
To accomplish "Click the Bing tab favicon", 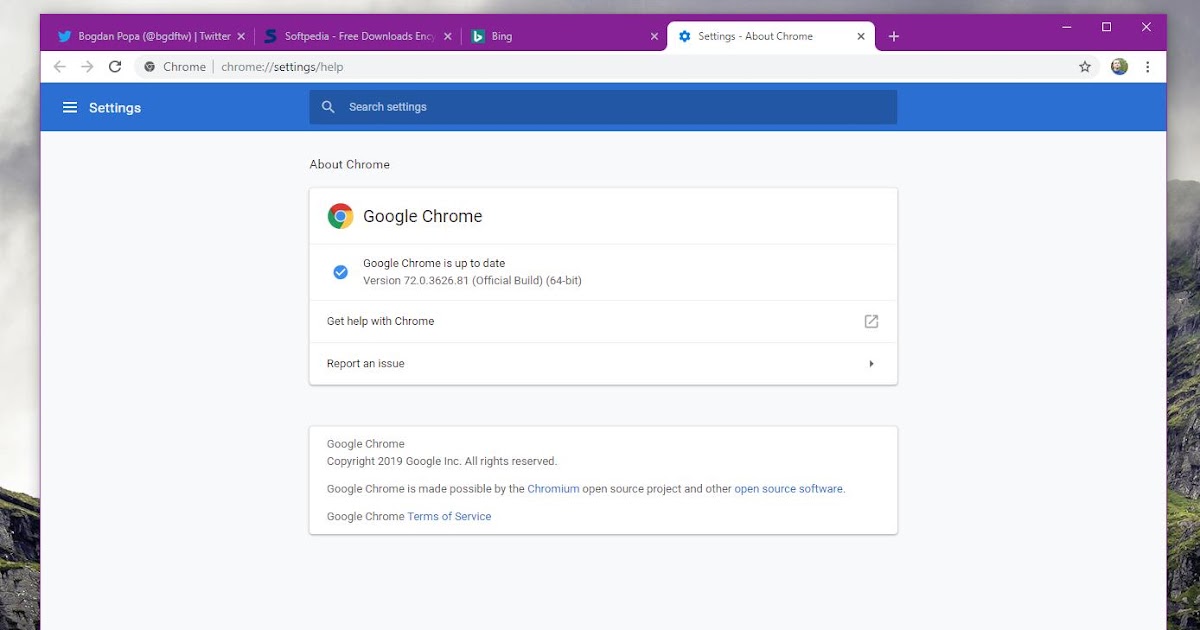I will 478,36.
